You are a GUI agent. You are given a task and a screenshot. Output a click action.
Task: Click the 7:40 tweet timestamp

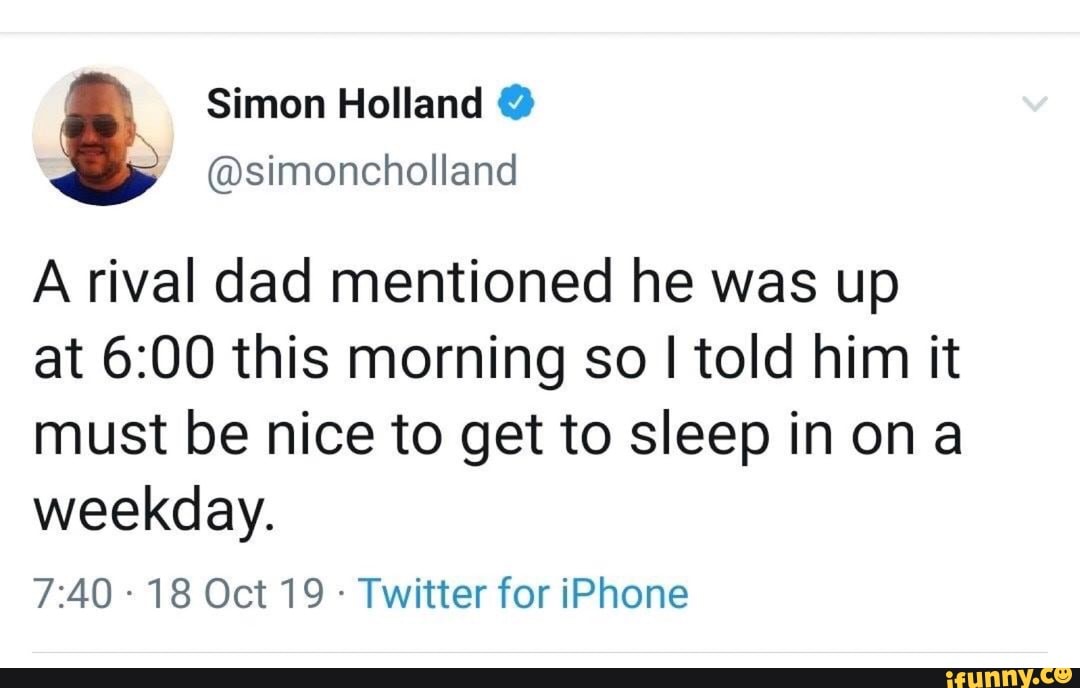[74, 594]
